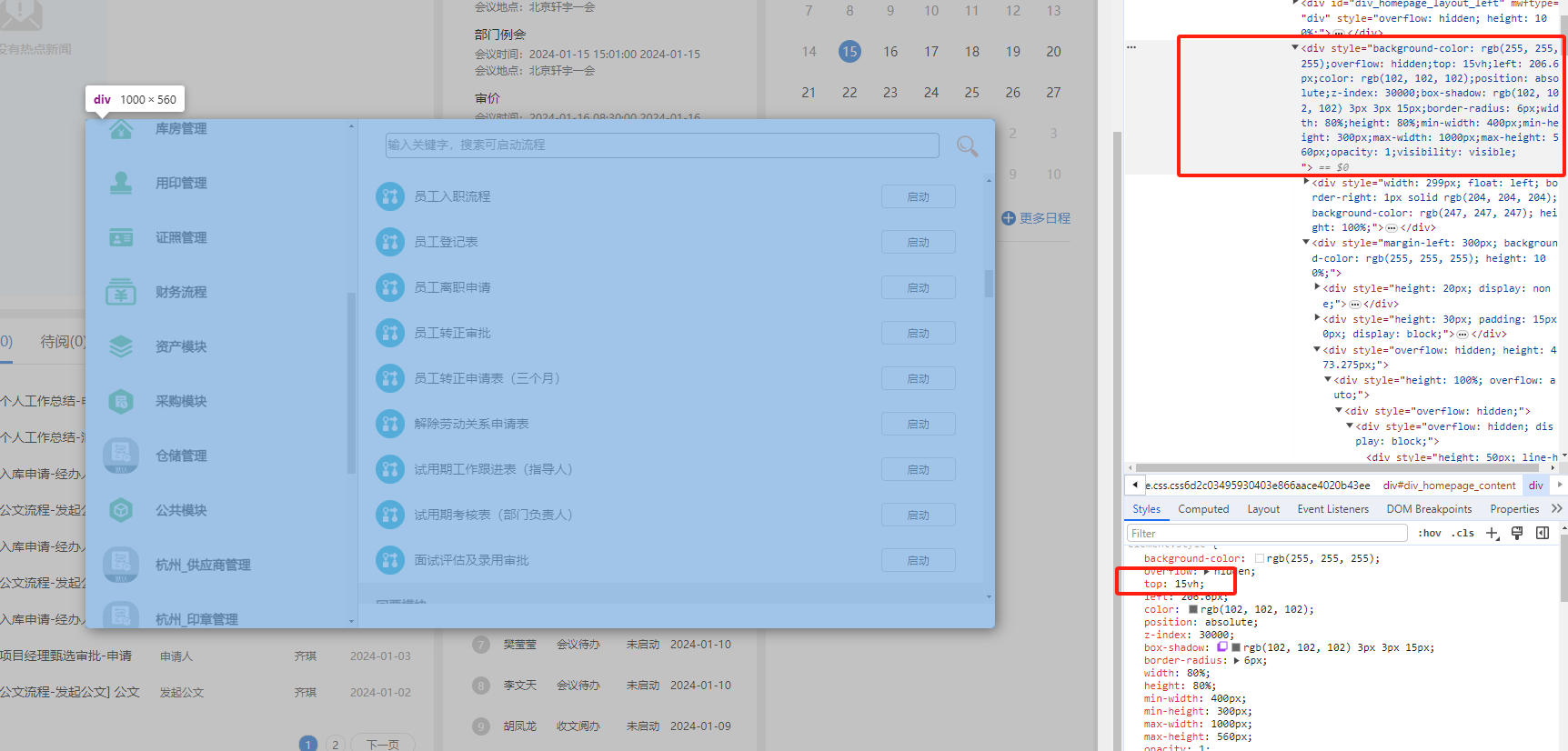Click the workflow icon beside 面试评估及录用审批
The image size is (1568, 751).
[390, 560]
